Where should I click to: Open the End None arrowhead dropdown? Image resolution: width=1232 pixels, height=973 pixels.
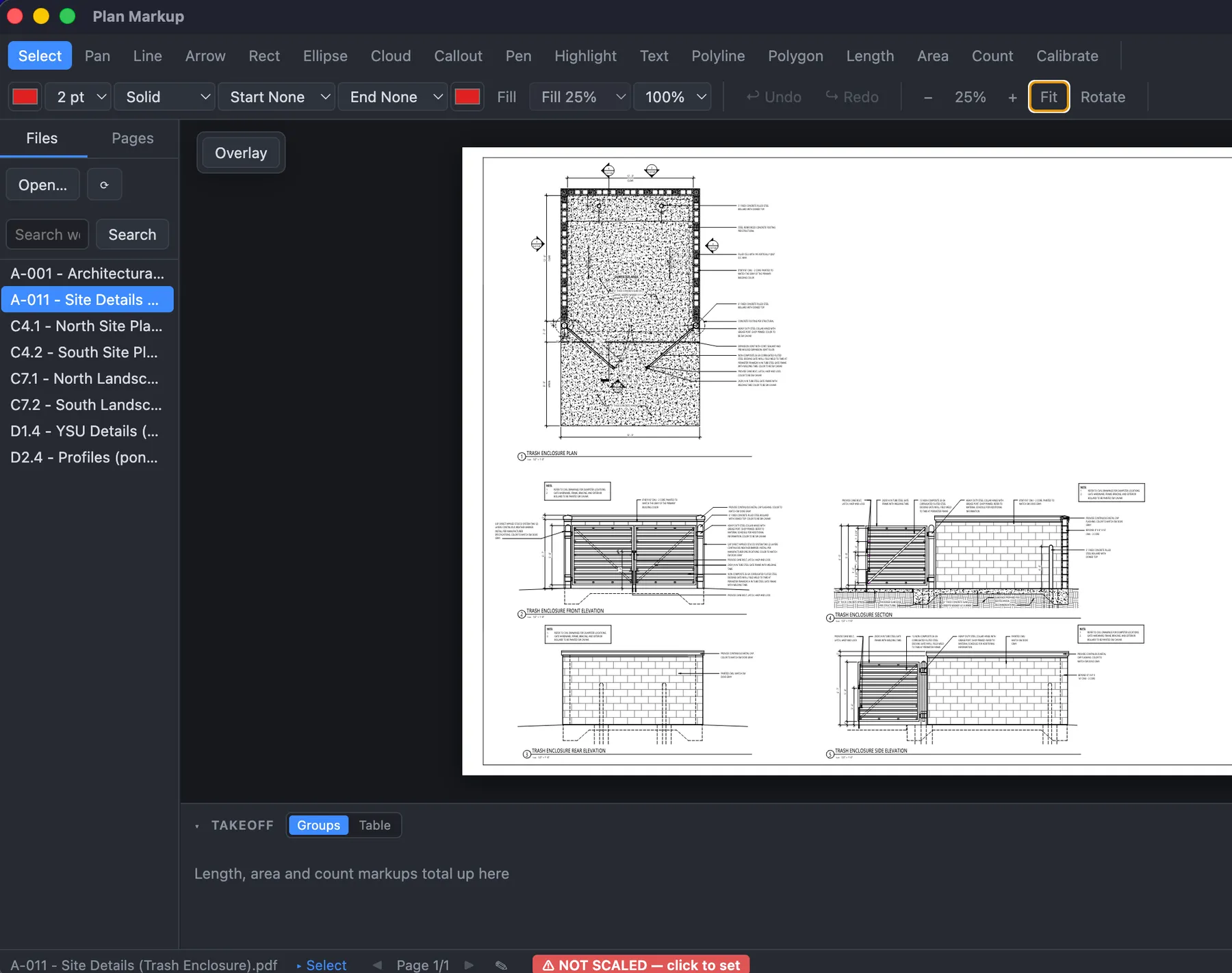[x=393, y=97]
